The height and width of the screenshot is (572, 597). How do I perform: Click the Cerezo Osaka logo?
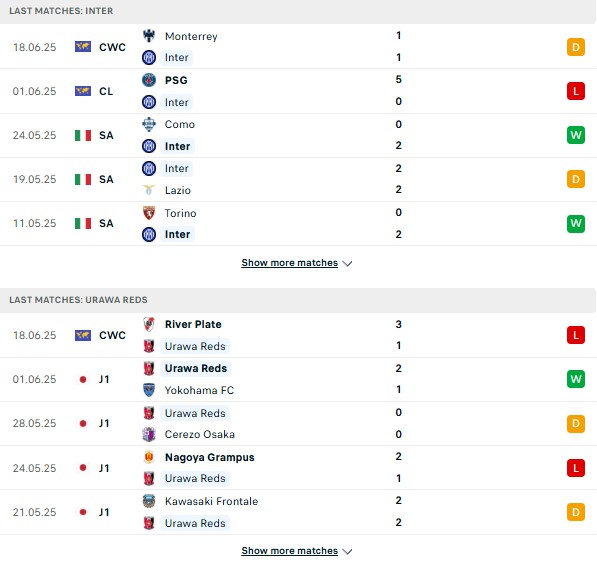(x=149, y=434)
